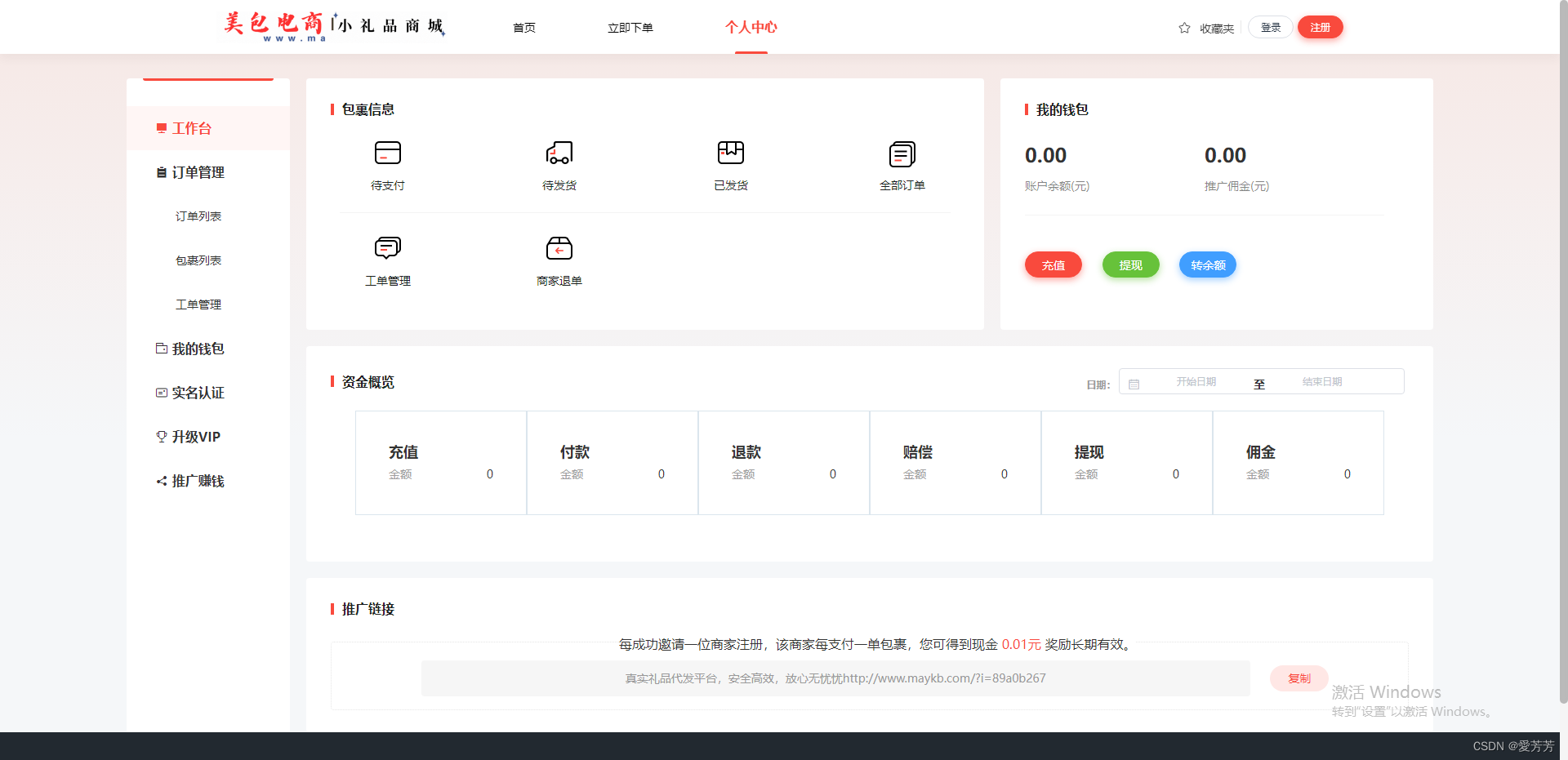Click the 提现 amount card in 资金概览

click(x=1127, y=463)
